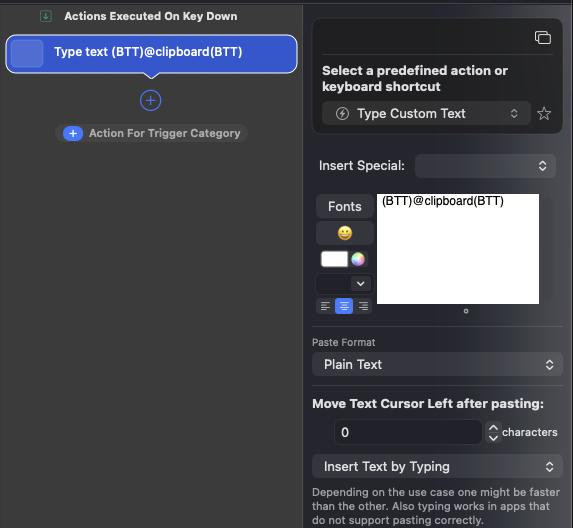The height and width of the screenshot is (528, 573).
Task: Click the white color swatch
Action: pyautogui.click(x=334, y=259)
